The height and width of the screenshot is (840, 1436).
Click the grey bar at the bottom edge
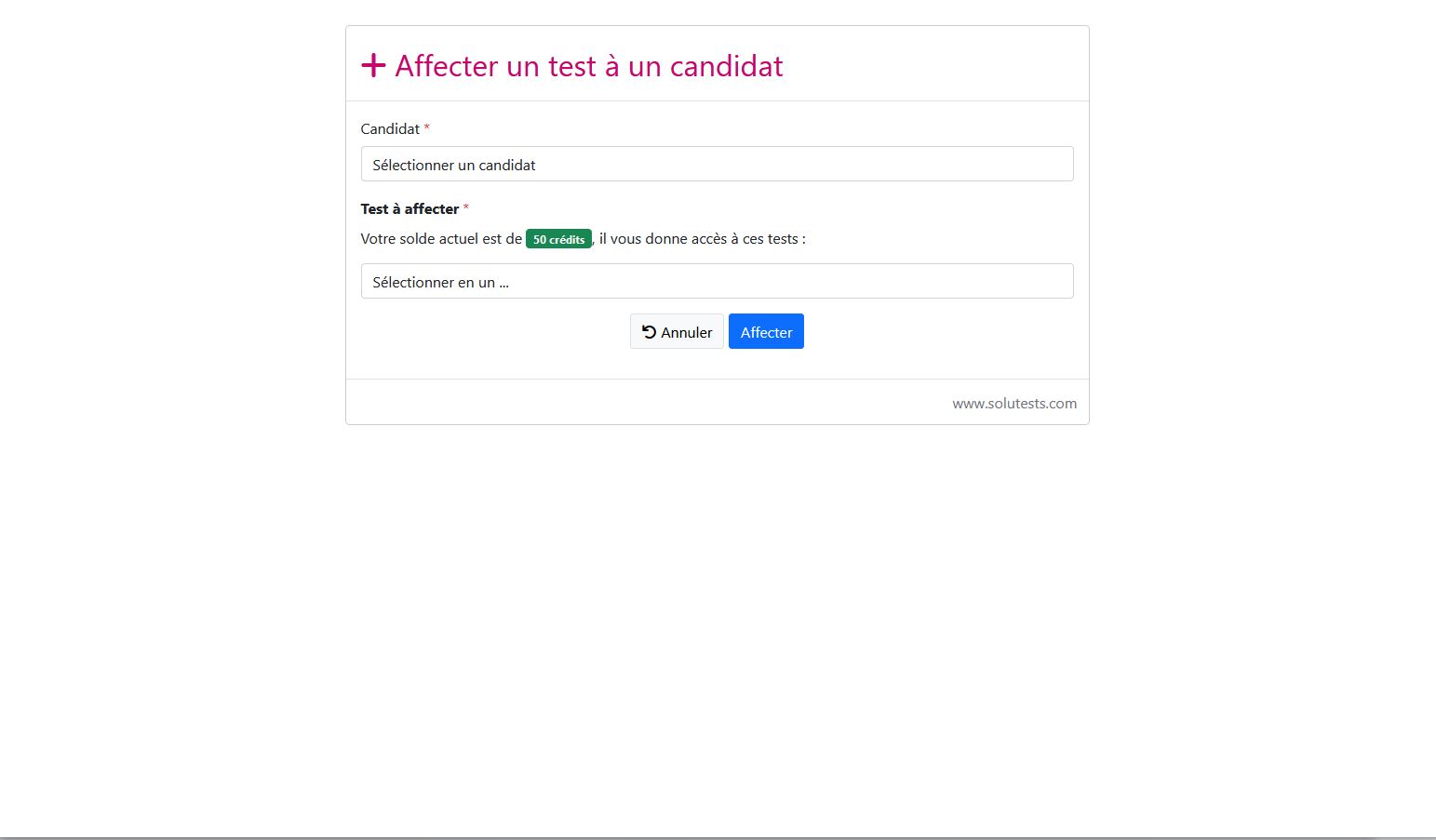click(x=718, y=838)
